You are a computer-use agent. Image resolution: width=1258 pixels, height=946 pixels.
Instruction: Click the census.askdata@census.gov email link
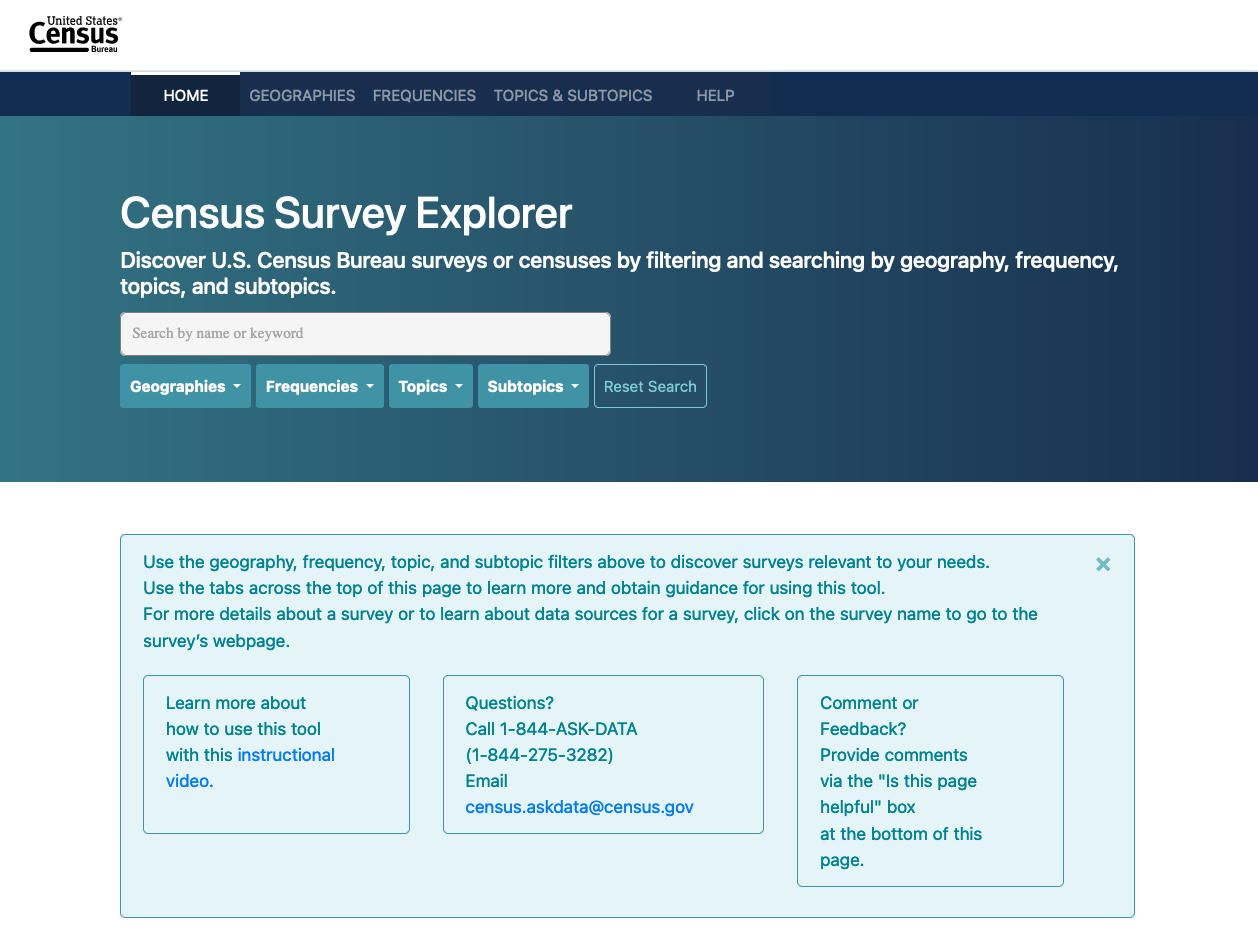(x=579, y=807)
